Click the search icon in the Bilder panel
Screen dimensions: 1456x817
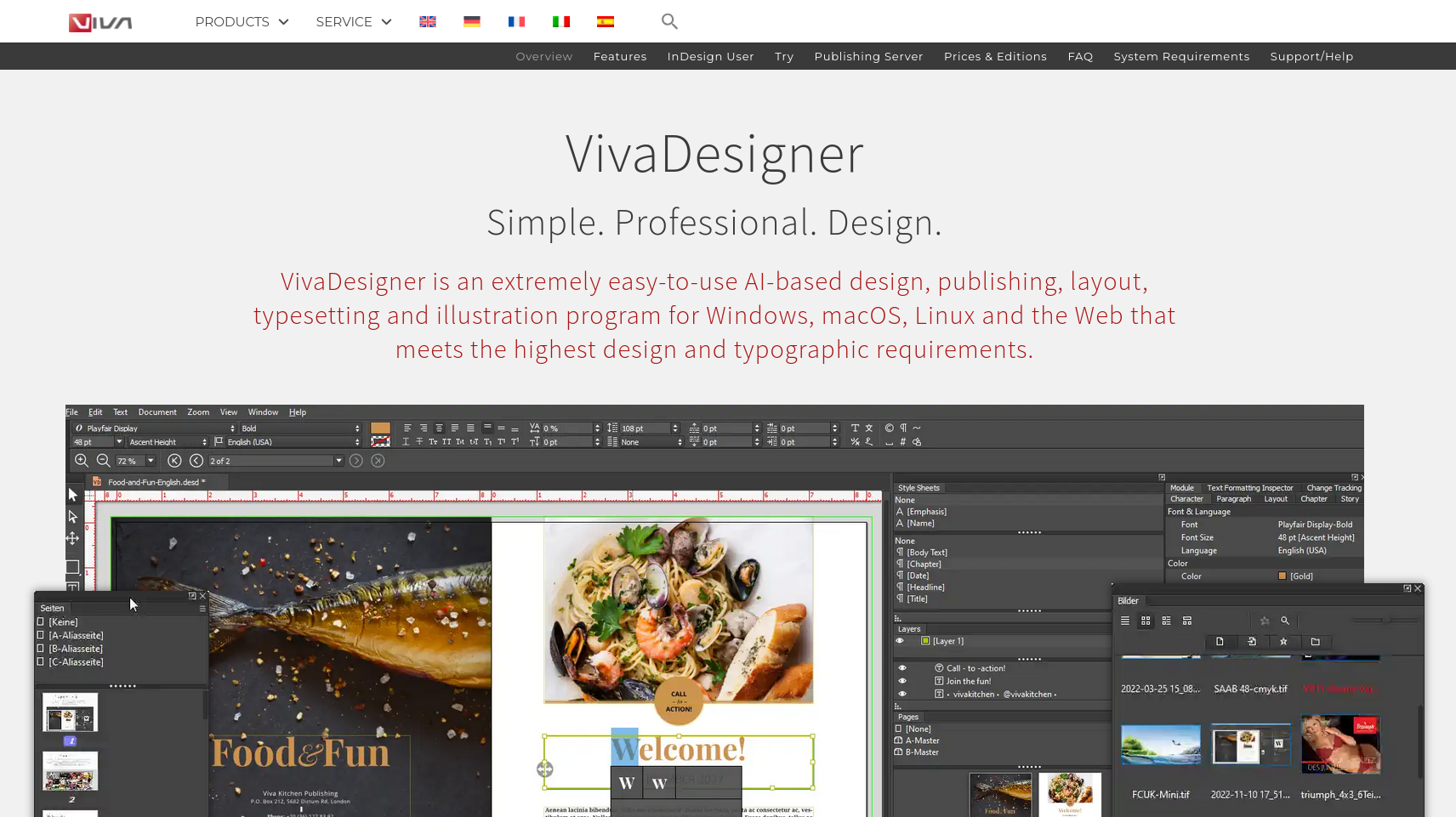click(1285, 621)
